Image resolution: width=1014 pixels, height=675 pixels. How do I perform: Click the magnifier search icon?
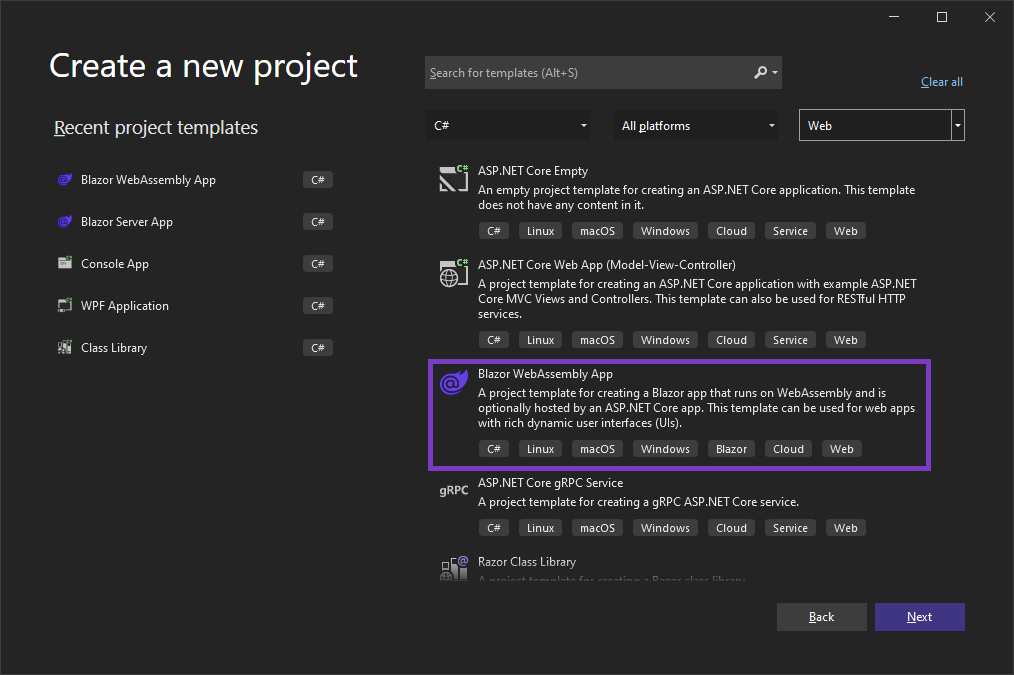coord(760,72)
